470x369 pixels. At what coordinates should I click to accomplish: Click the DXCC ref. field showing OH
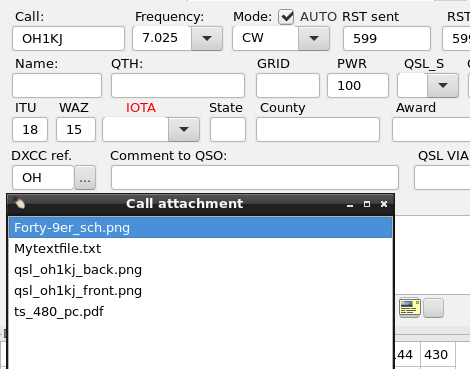tap(43, 178)
